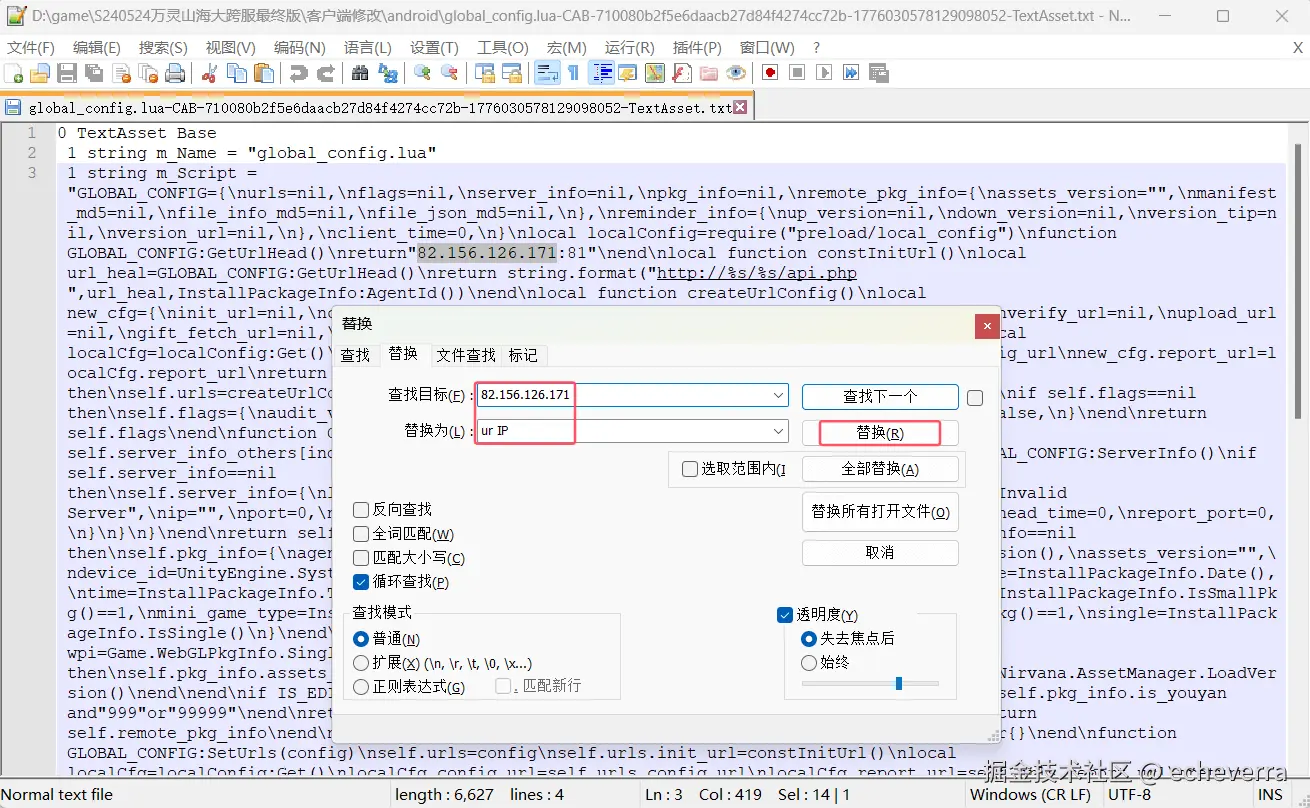
Task: Toggle file monitoring eye icon
Action: click(x=736, y=73)
